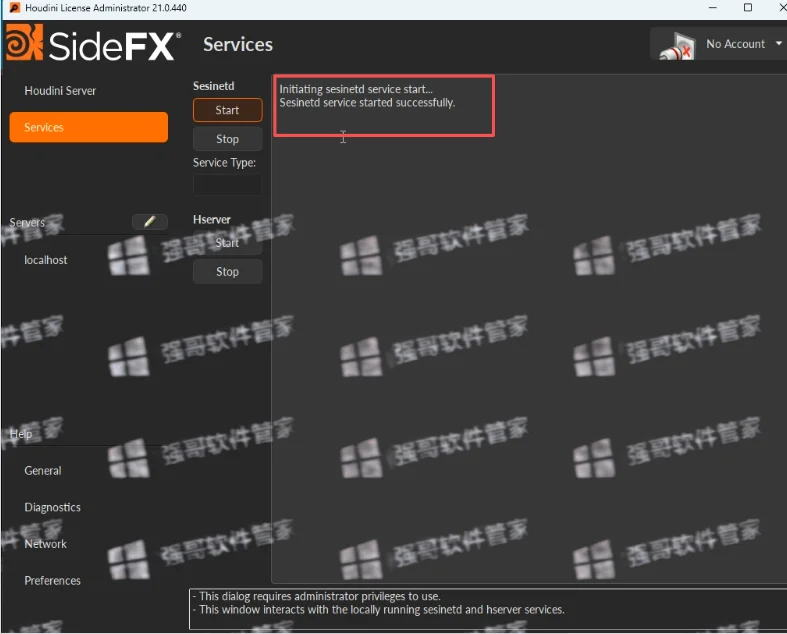Click the Services page heading
This screenshot has width=787, height=634.
click(238, 45)
